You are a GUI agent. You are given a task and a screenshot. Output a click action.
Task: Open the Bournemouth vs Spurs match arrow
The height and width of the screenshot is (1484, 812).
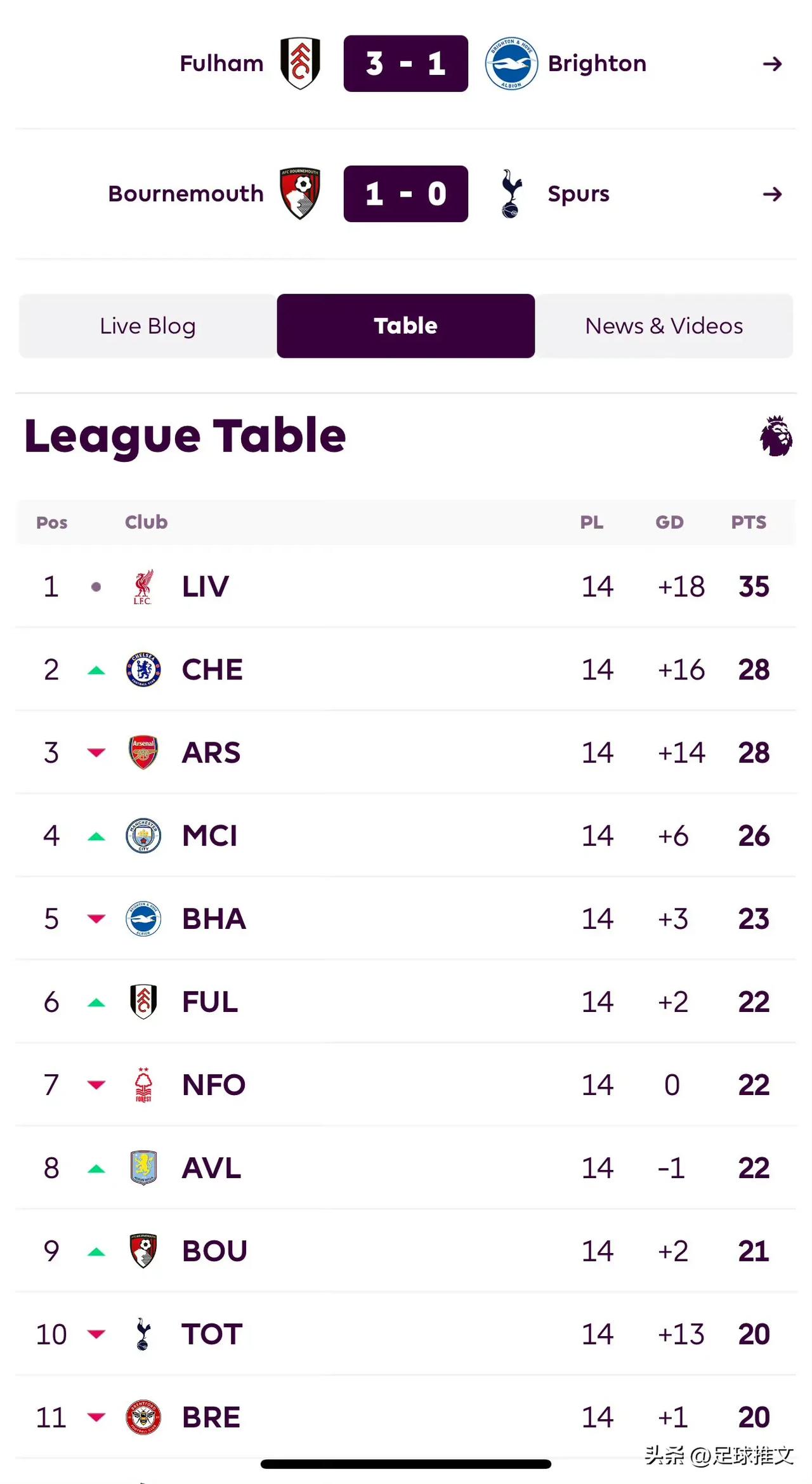772,194
